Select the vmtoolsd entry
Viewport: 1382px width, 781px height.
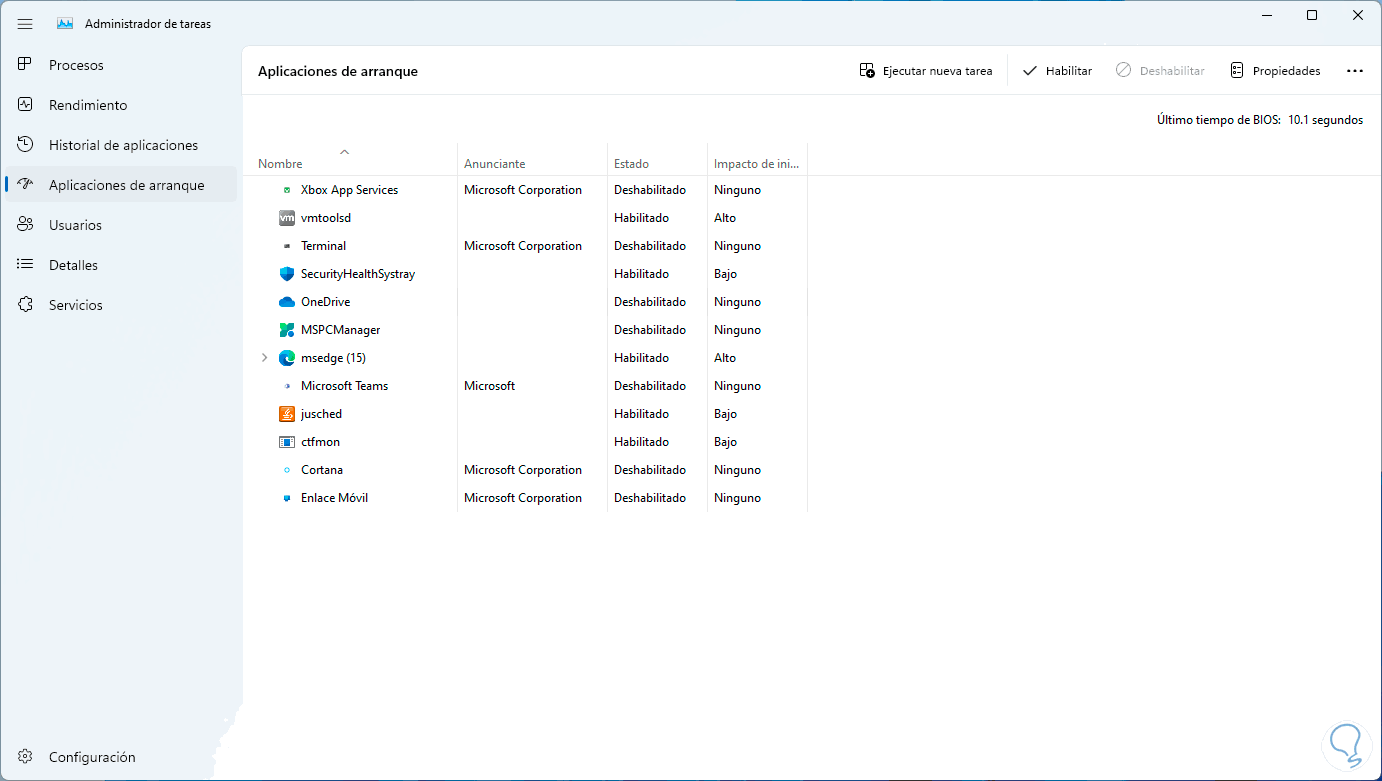(326, 218)
